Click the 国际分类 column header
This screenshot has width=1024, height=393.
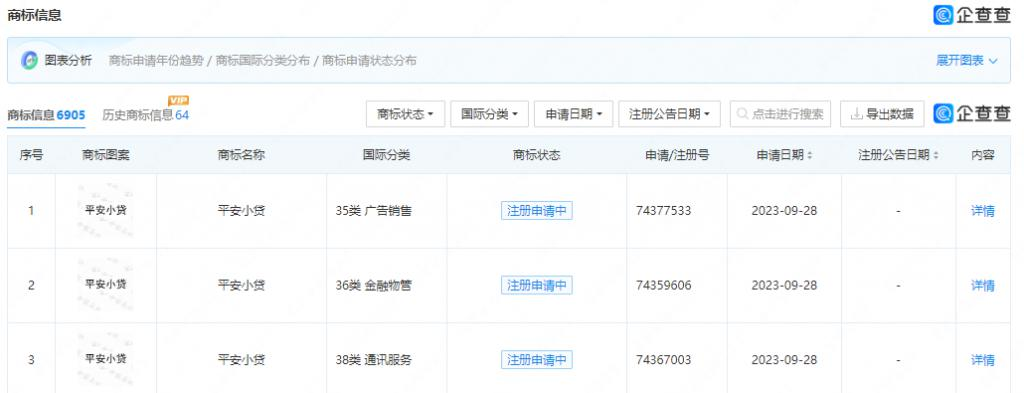(387, 155)
